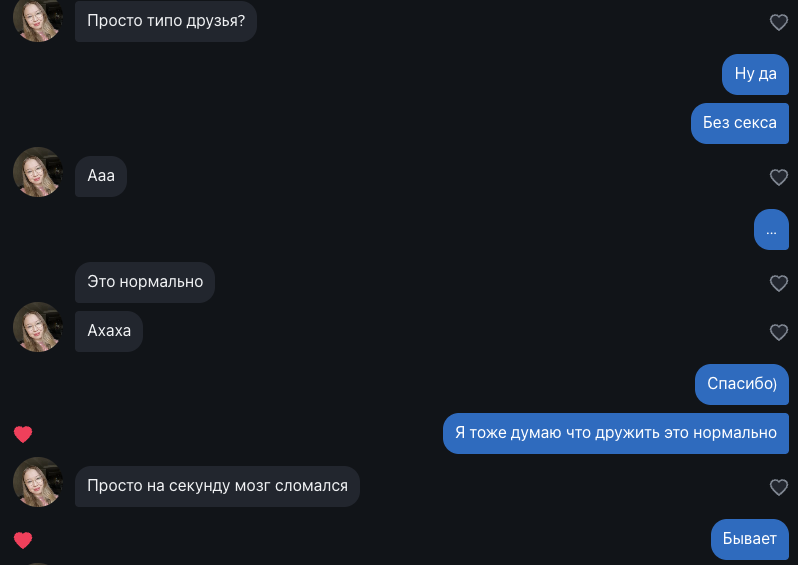
Task: Select the "Это нормально" received message
Action: (x=145, y=282)
